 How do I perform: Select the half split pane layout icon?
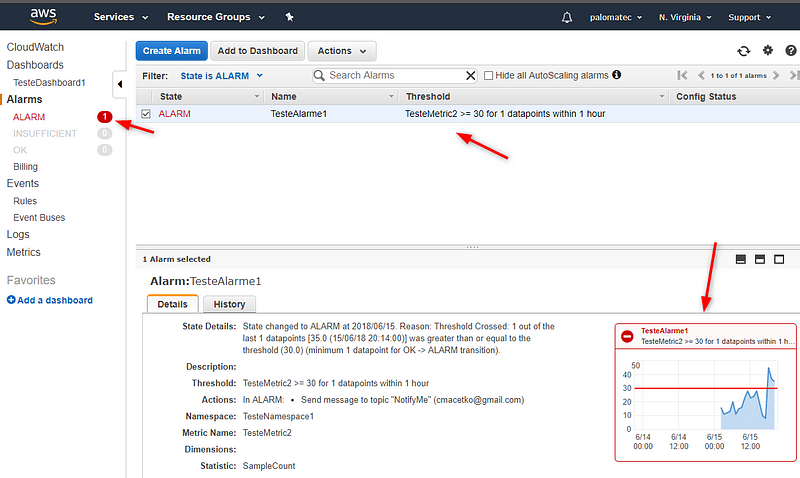pyautogui.click(x=760, y=259)
